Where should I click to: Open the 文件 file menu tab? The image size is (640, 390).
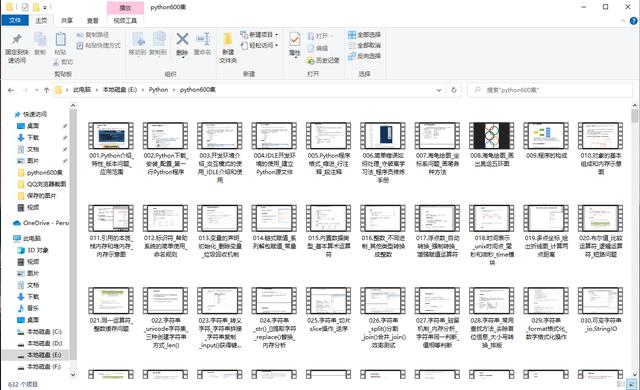[x=15, y=20]
